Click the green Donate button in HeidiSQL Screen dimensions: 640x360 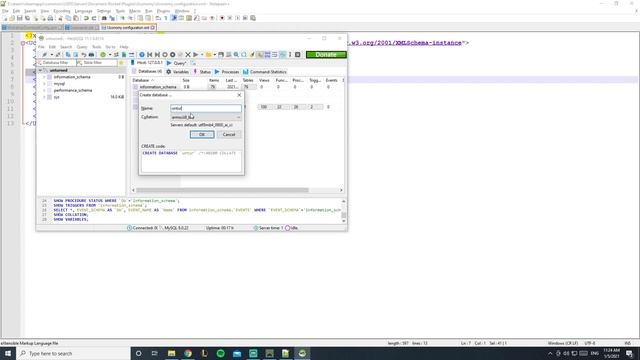point(326,54)
